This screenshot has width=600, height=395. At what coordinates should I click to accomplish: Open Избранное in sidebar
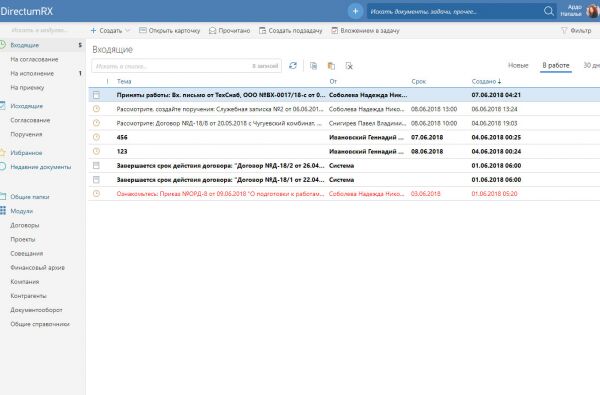[26, 152]
